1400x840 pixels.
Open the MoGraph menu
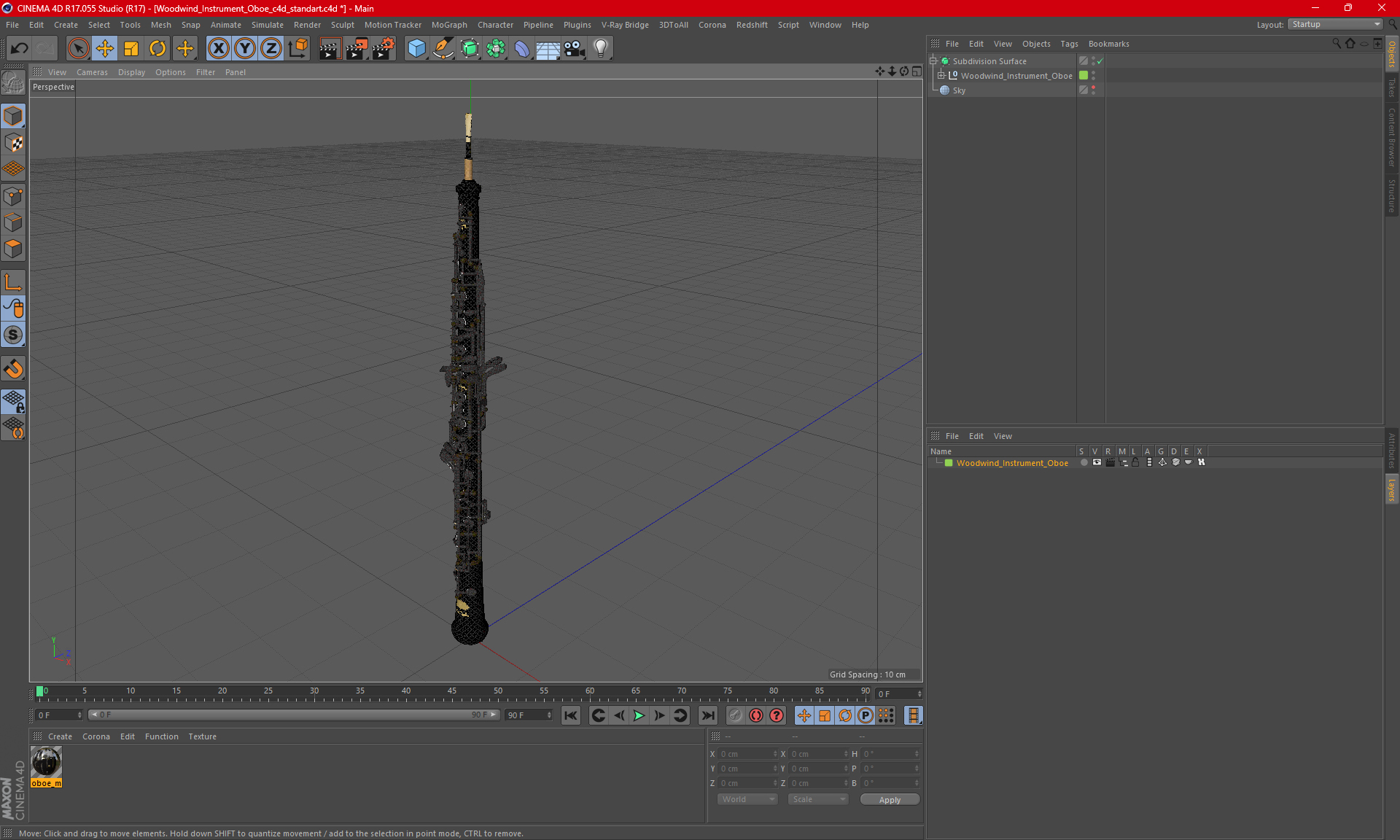(x=449, y=25)
